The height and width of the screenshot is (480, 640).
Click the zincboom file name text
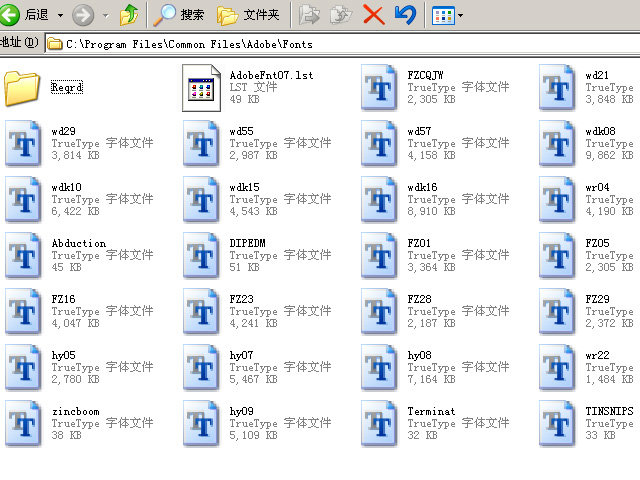point(76,411)
